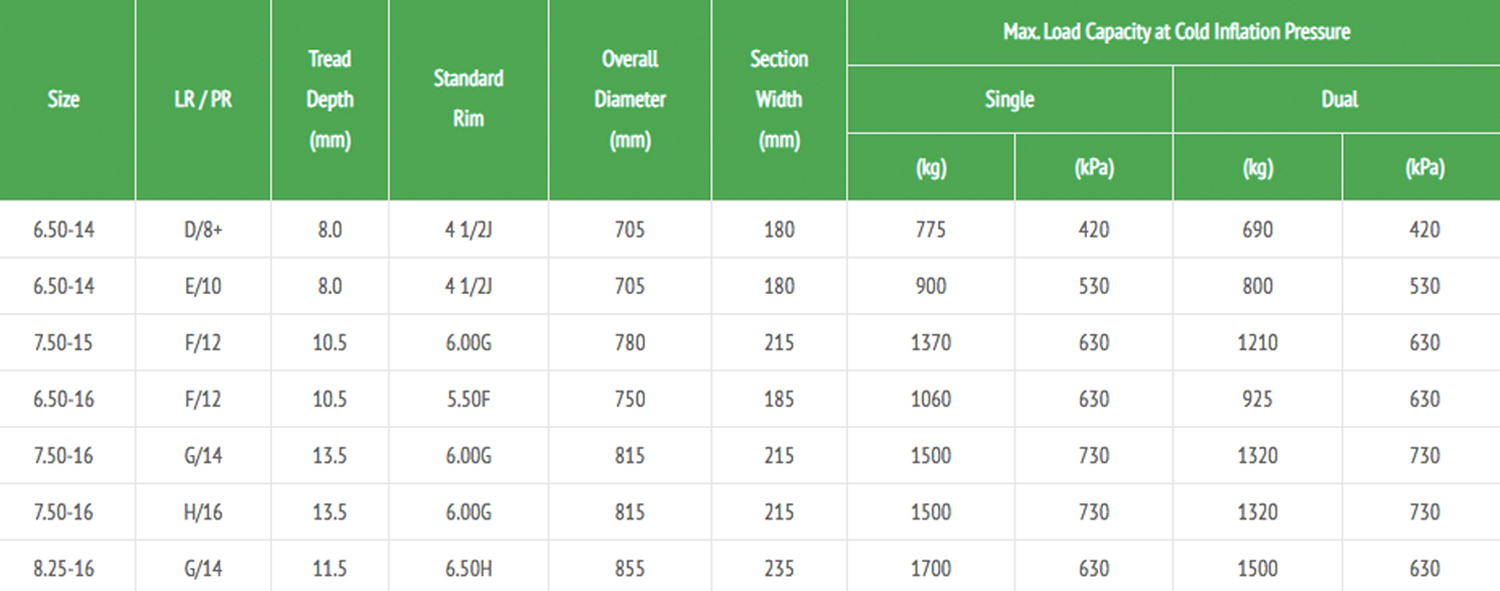Image resolution: width=1500 pixels, height=591 pixels.
Task: Click the LR / PR column header
Action: (202, 100)
